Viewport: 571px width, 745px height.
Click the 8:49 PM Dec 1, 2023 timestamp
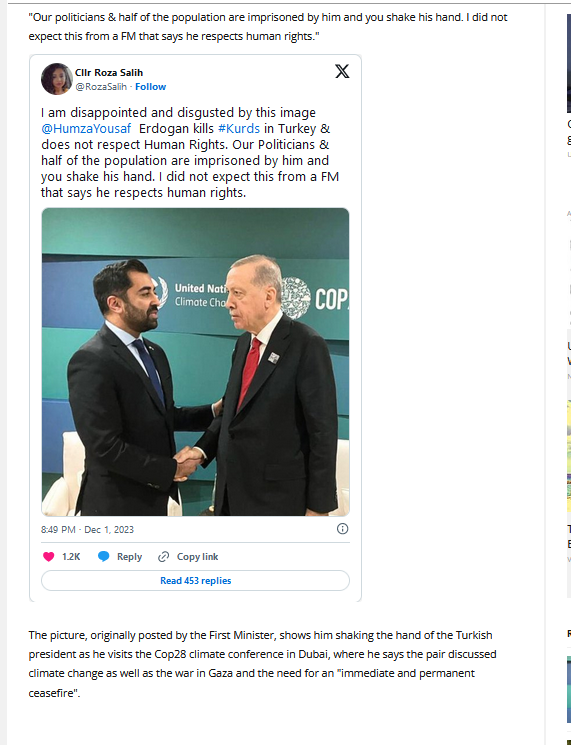[87, 529]
